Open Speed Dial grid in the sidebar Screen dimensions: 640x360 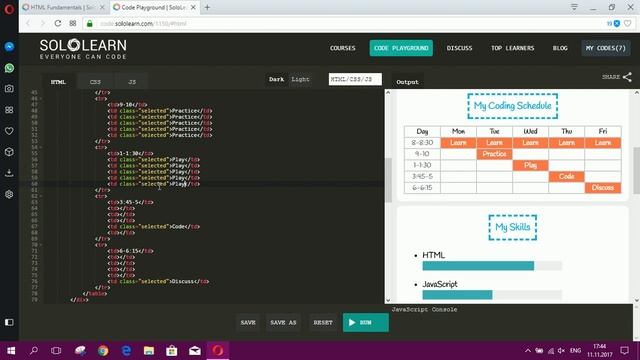[9, 110]
